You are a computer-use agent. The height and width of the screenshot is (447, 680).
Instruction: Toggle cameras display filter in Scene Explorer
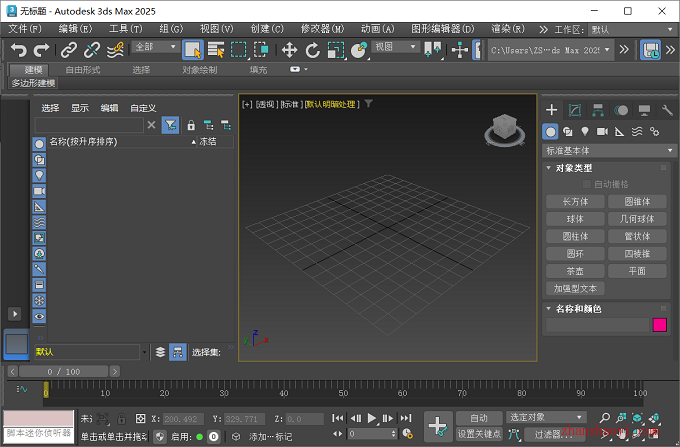[x=39, y=191]
